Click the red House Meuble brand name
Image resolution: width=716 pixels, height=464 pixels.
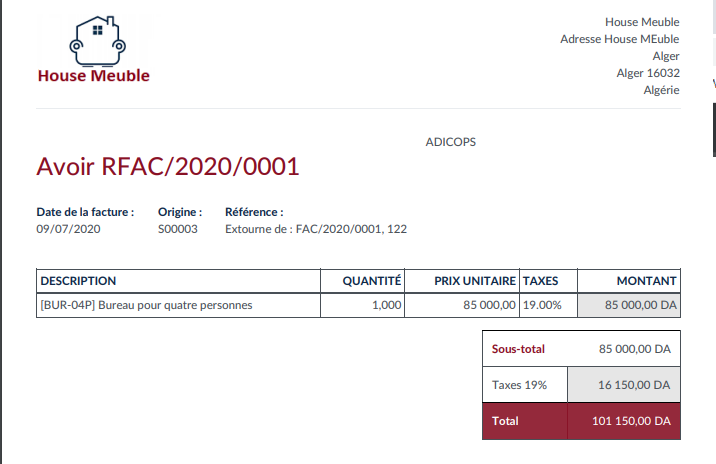(x=93, y=75)
